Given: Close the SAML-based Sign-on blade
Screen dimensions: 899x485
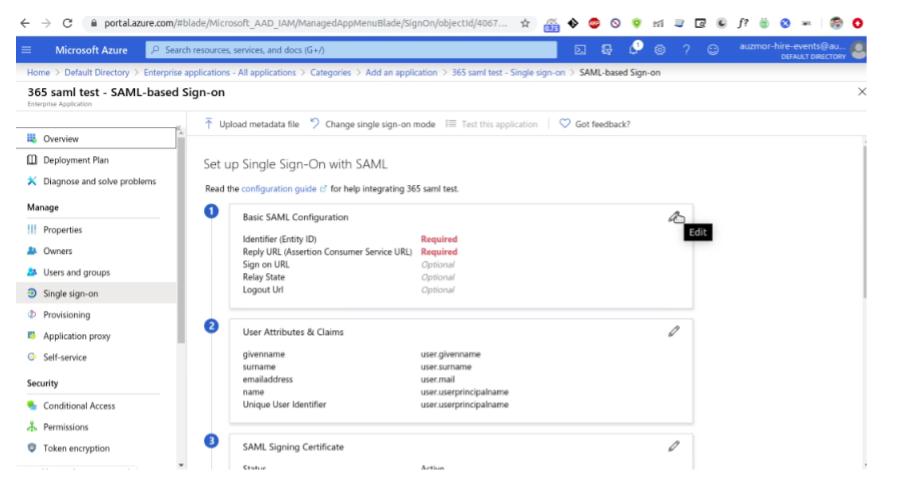Looking at the screenshot, I should pyautogui.click(x=862, y=92).
